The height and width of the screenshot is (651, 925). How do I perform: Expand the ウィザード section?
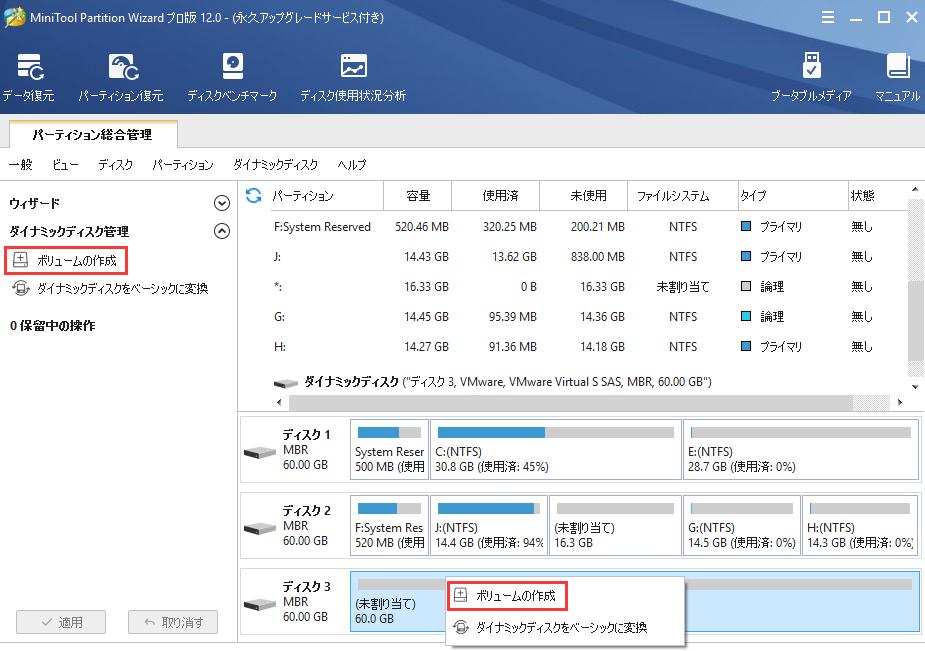(x=222, y=203)
